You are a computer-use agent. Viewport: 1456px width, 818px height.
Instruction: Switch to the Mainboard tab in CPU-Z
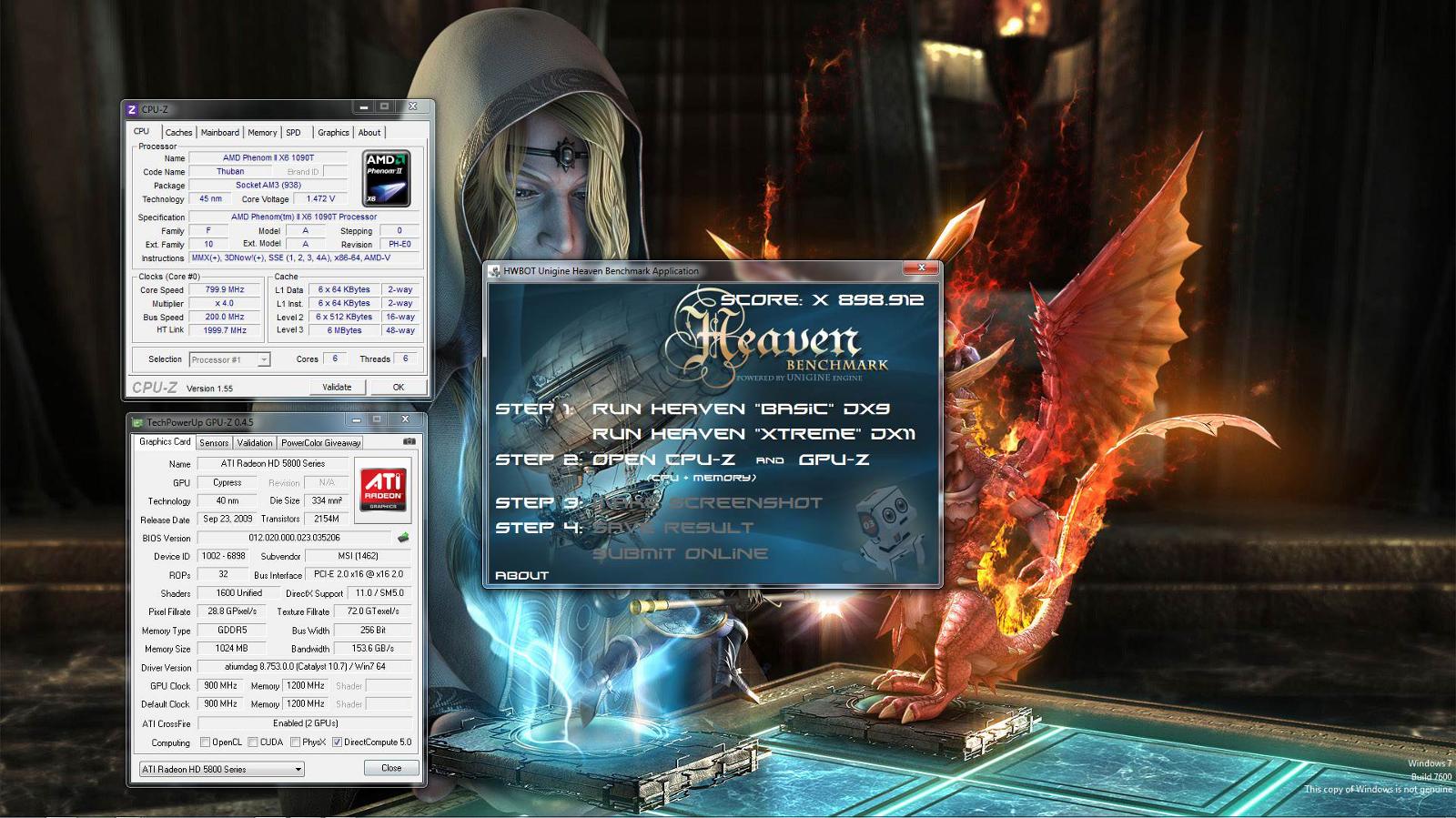coord(219,133)
